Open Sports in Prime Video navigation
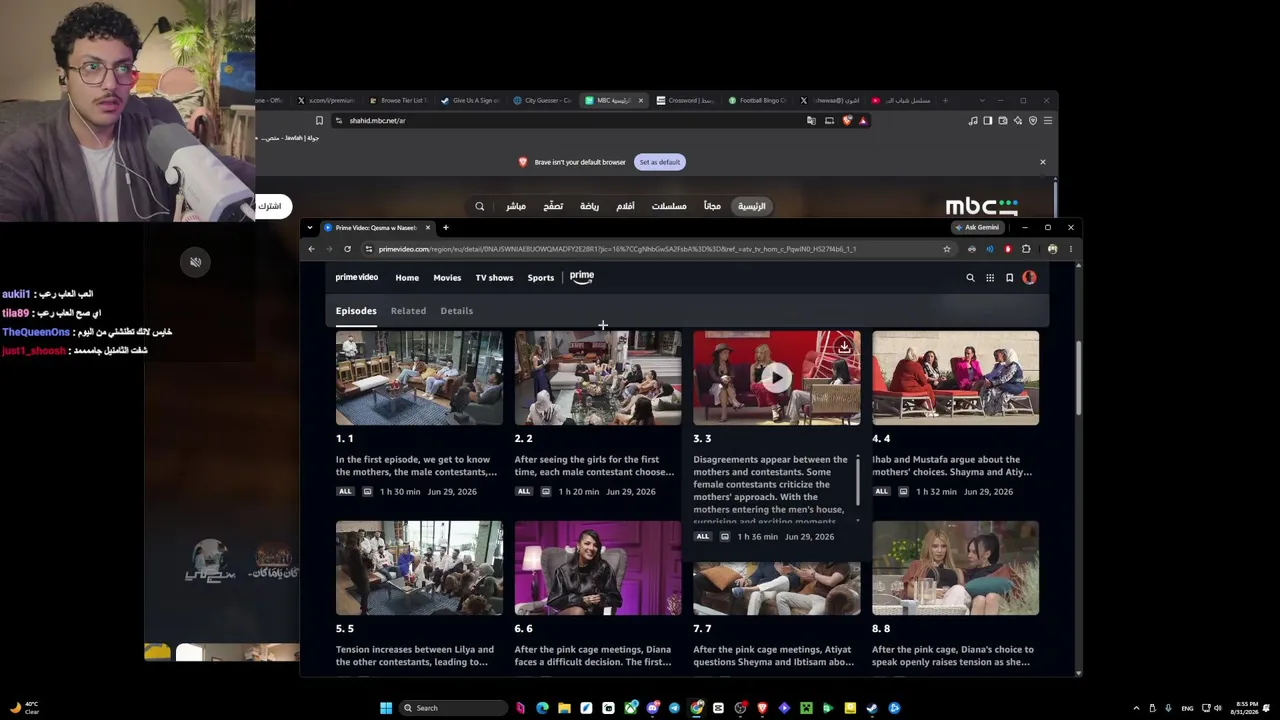 click(x=540, y=278)
